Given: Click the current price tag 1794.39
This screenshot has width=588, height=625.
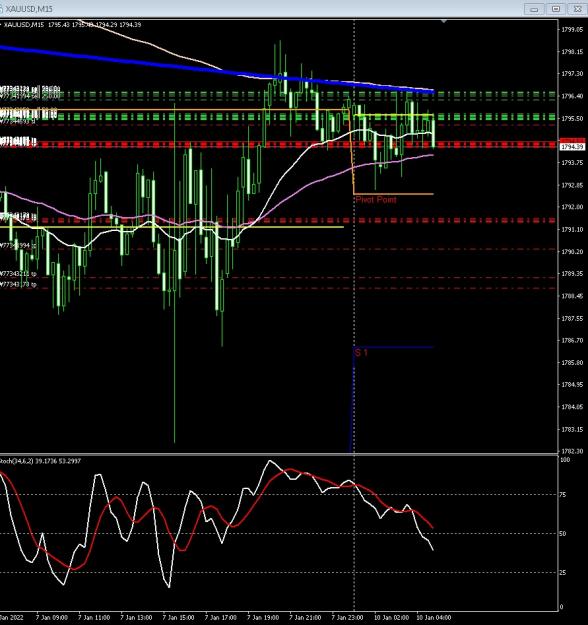Looking at the screenshot, I should (572, 147).
